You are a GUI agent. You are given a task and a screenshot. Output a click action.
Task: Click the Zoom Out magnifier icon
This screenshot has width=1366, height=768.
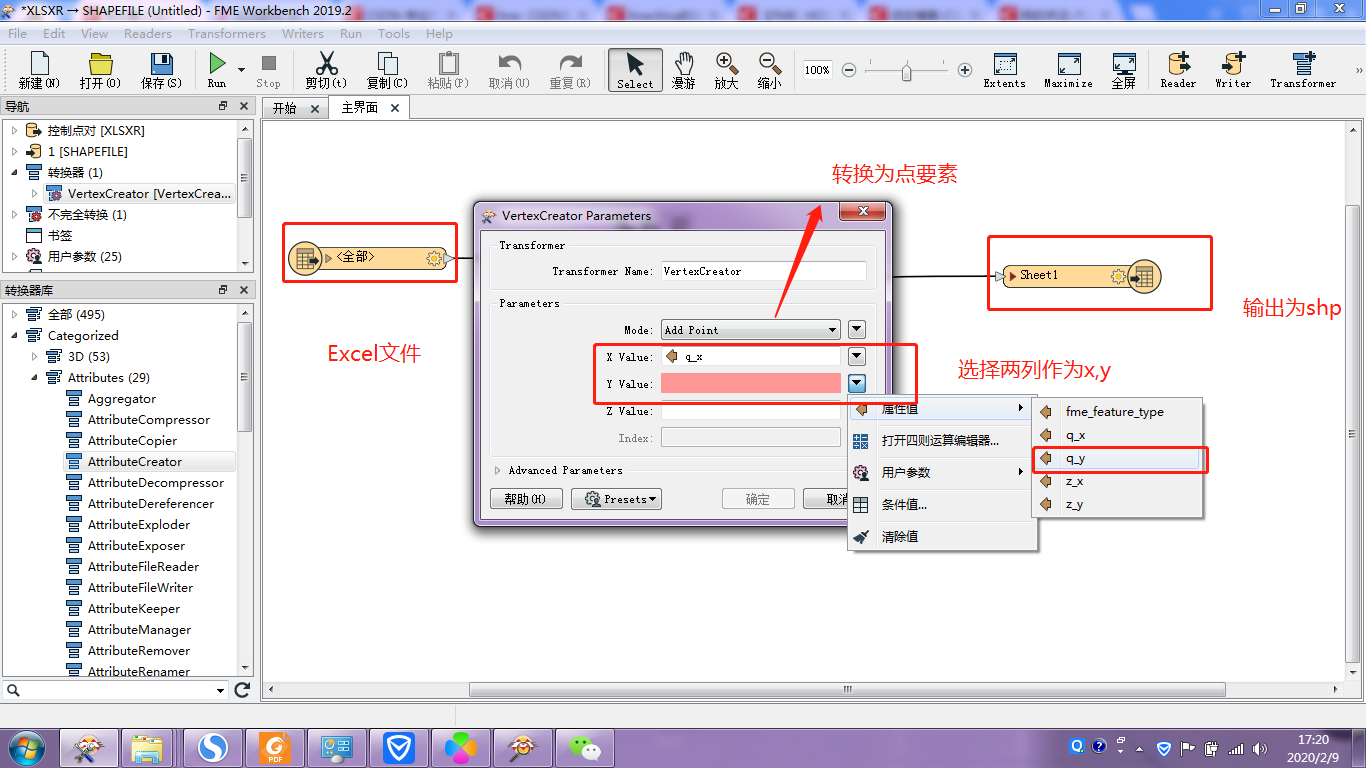769,64
